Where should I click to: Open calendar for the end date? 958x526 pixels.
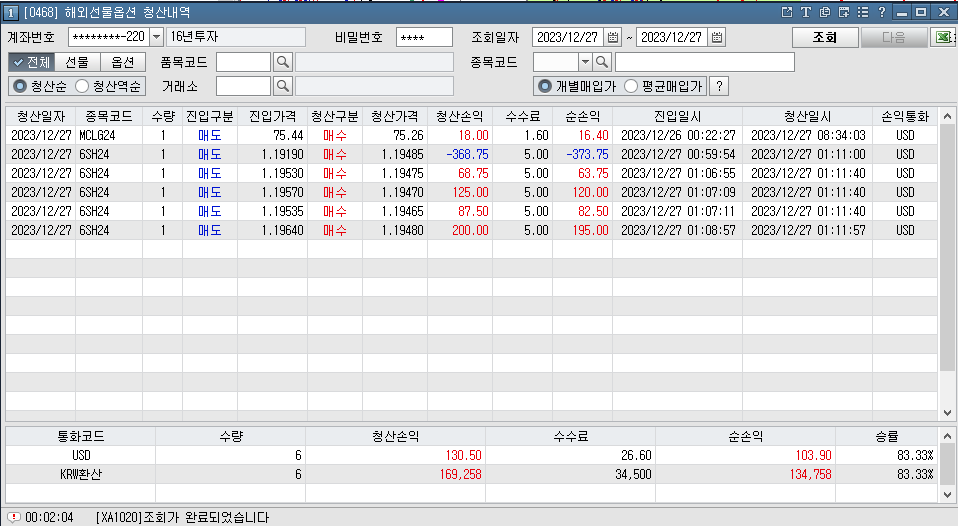[x=717, y=37]
